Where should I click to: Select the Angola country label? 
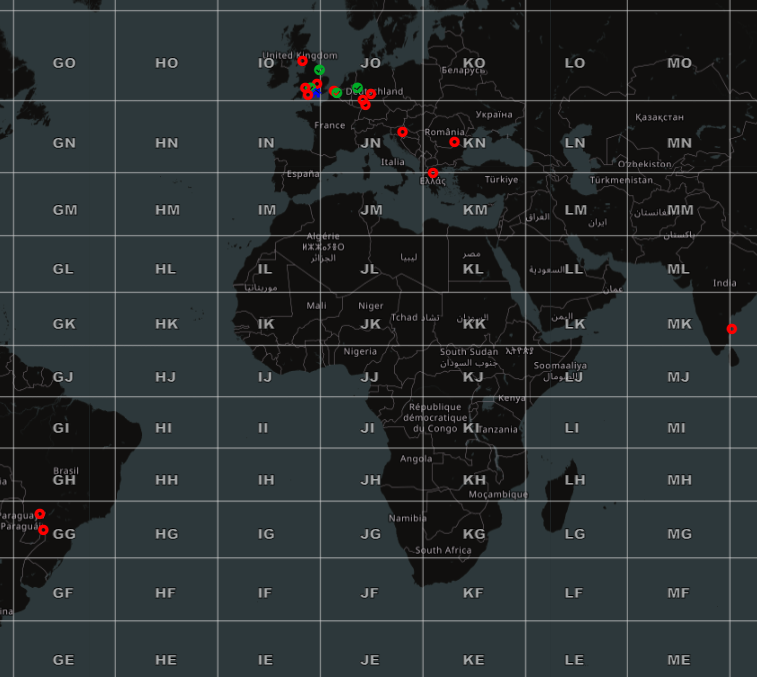[416, 459]
